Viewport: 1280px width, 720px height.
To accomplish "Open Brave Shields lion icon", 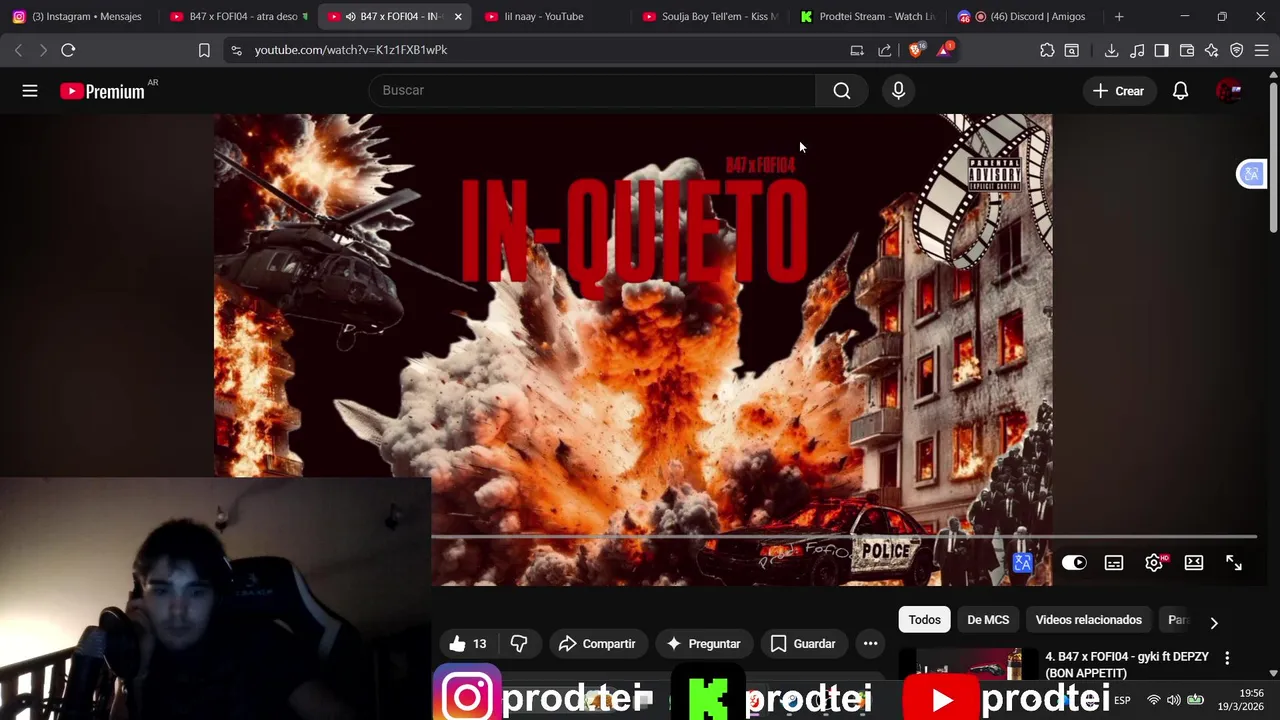I will pos(917,49).
